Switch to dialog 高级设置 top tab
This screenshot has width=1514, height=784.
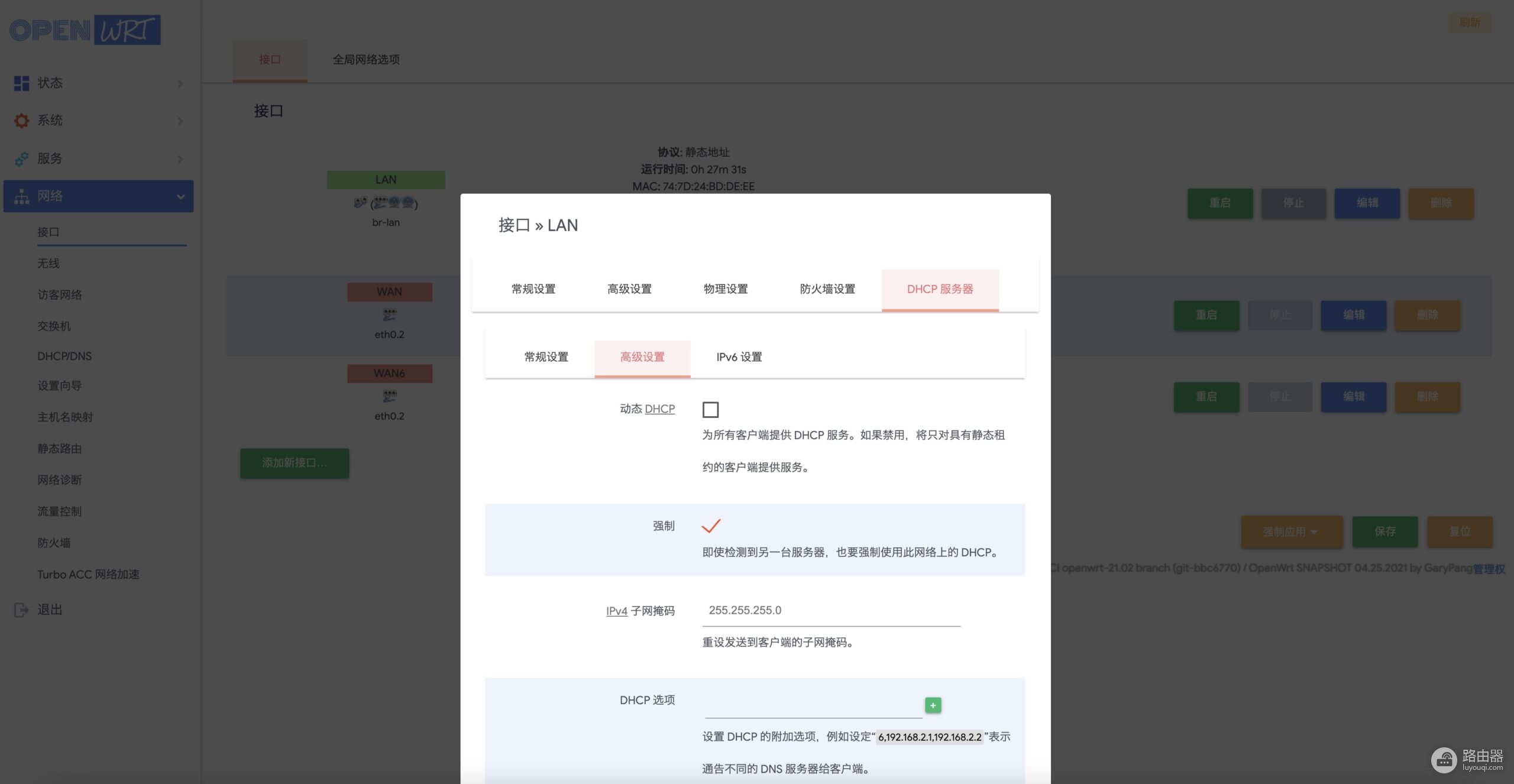point(629,289)
